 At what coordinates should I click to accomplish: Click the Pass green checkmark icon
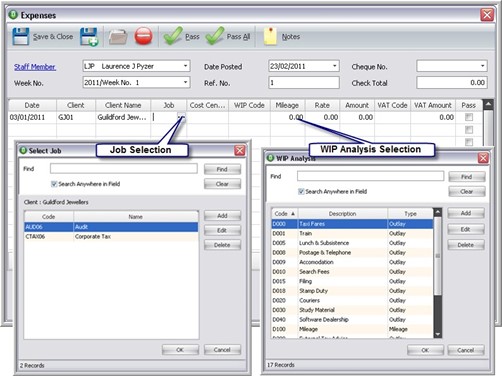[x=173, y=36]
